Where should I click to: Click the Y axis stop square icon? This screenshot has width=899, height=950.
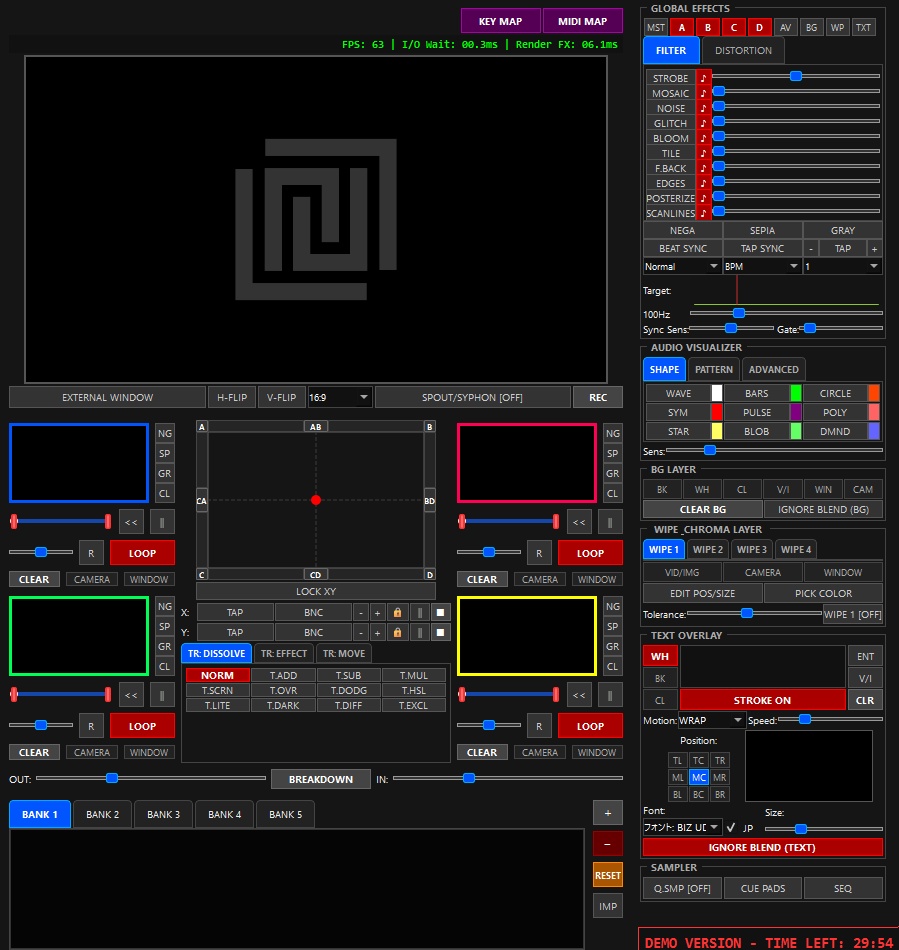[440, 633]
